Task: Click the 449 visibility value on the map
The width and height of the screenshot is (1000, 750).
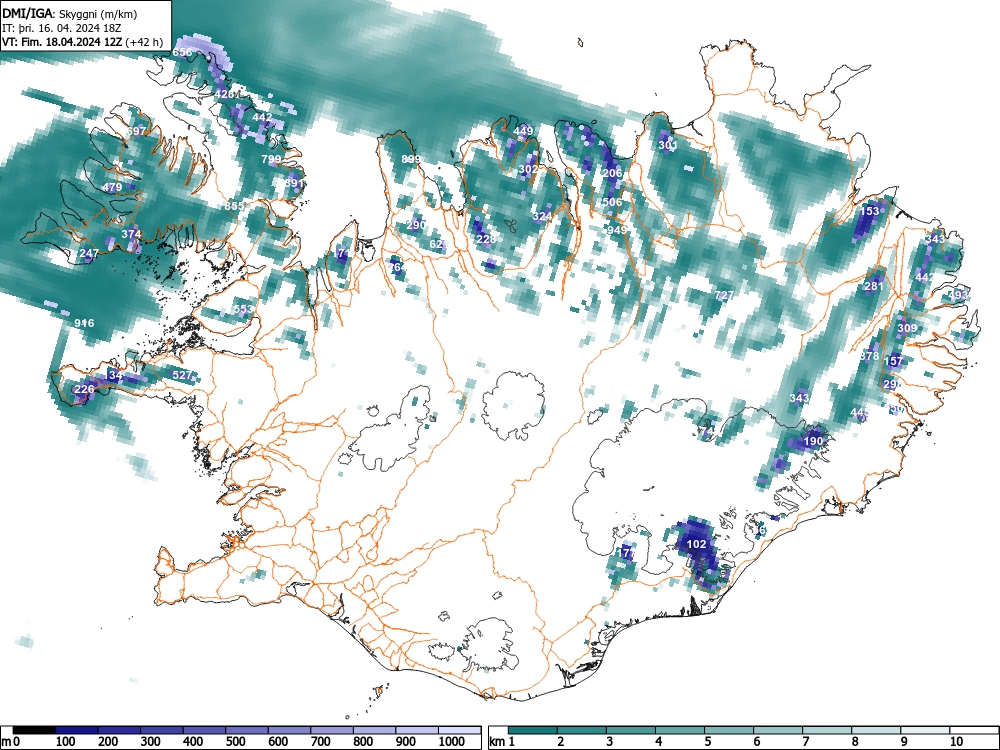Action: click(x=523, y=131)
